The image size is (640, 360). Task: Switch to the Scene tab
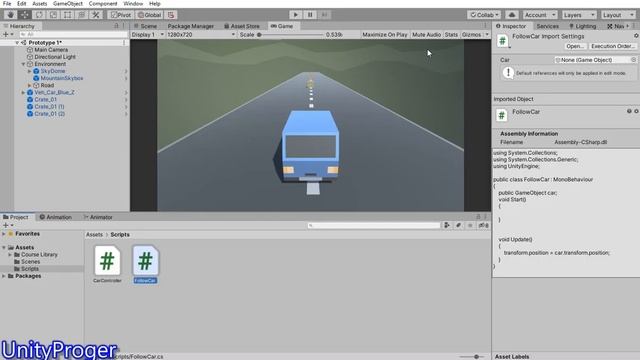[x=146, y=26]
